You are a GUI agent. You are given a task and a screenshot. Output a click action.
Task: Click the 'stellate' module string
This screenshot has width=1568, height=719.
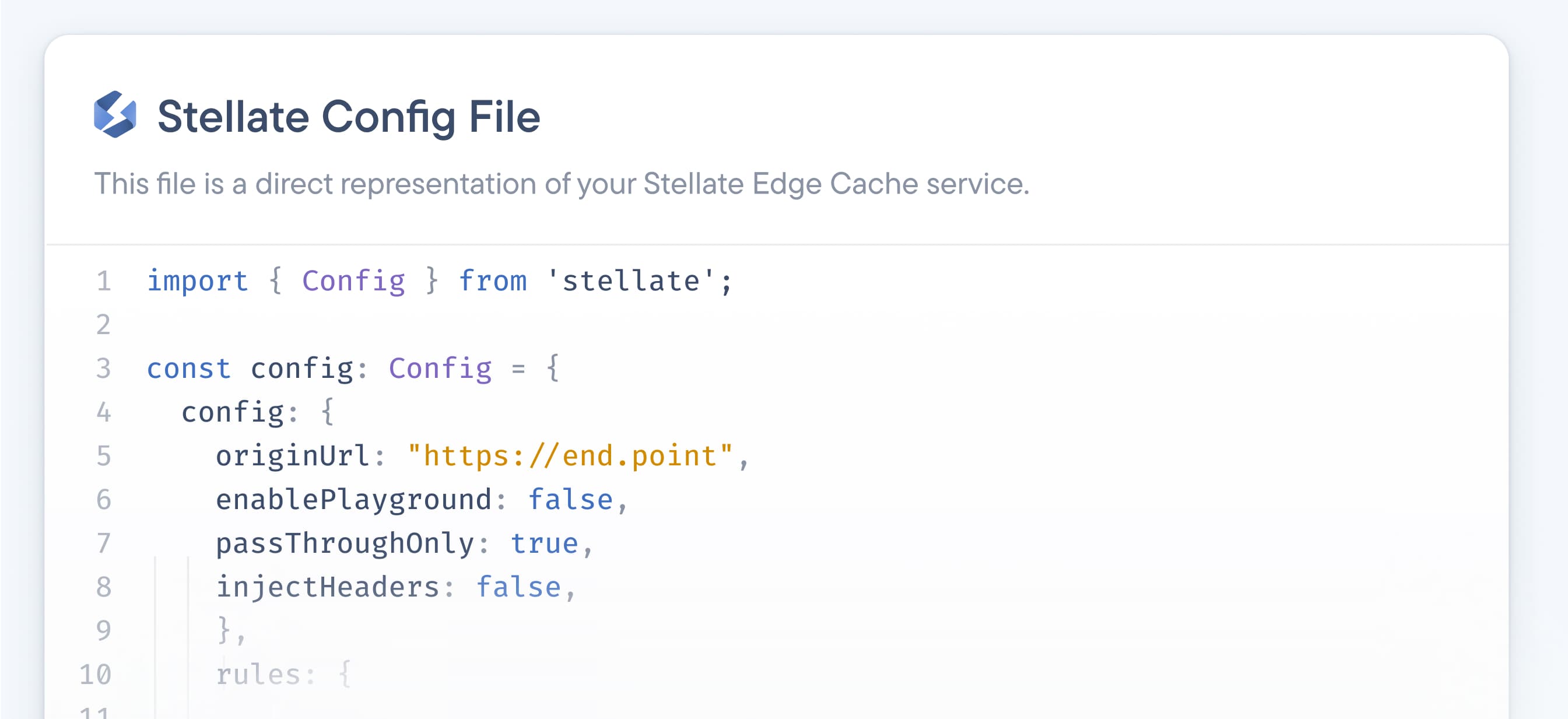coord(630,281)
